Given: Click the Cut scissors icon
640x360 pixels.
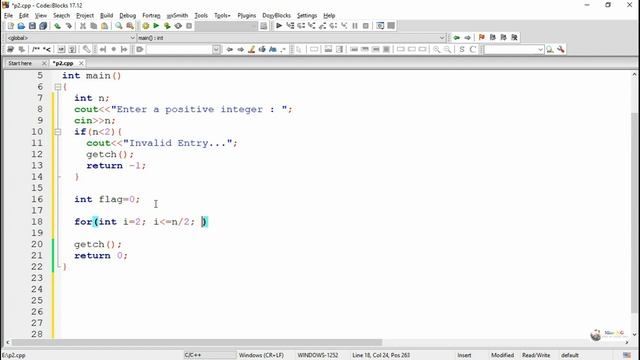Looking at the screenshot, I should (83, 26).
